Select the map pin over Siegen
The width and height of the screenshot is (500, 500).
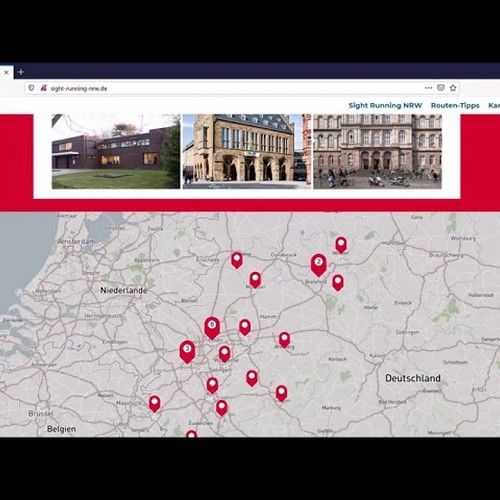(282, 393)
